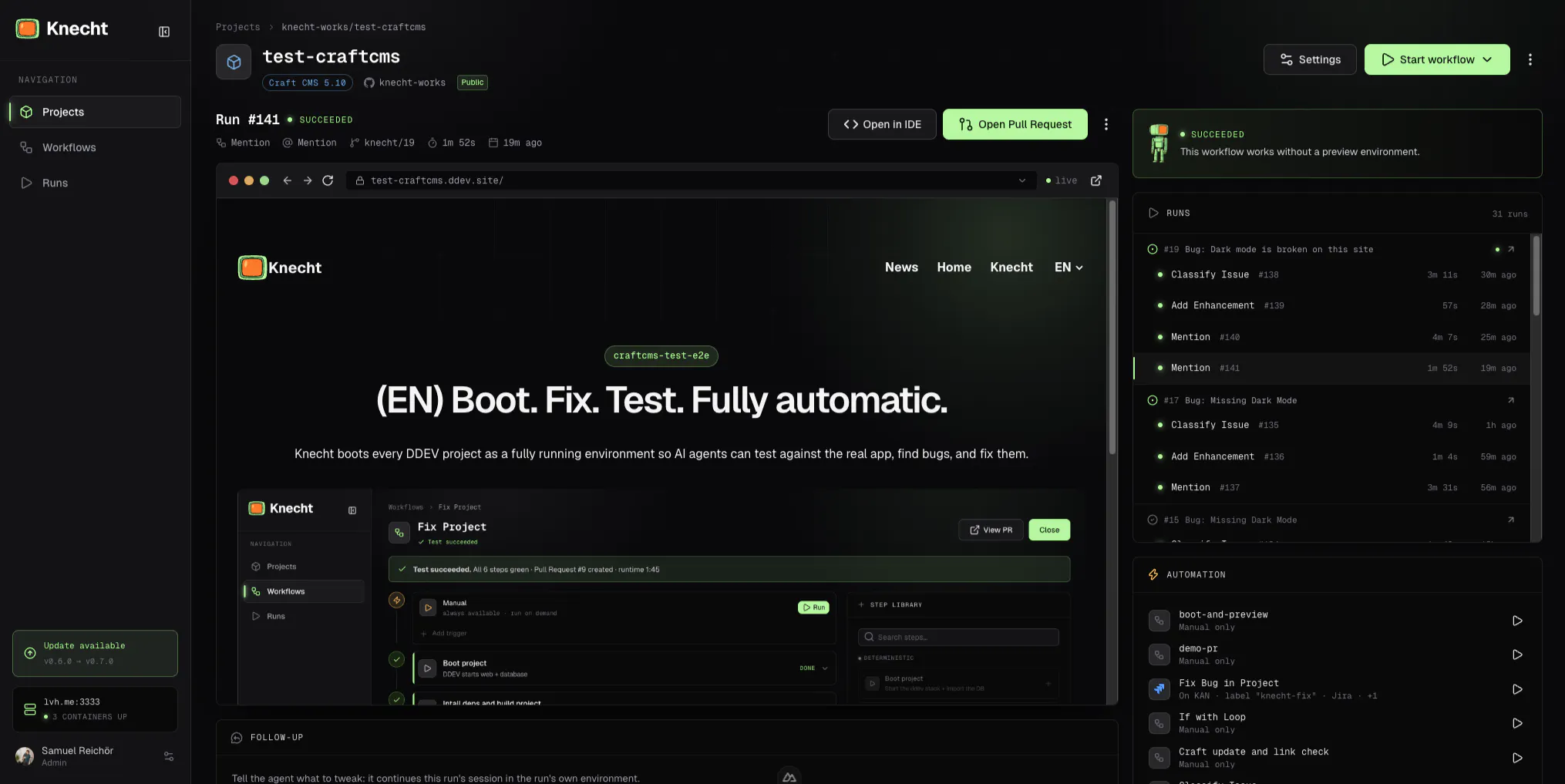Expand the EN language dropdown
1565x784 pixels.
pos(1069,268)
